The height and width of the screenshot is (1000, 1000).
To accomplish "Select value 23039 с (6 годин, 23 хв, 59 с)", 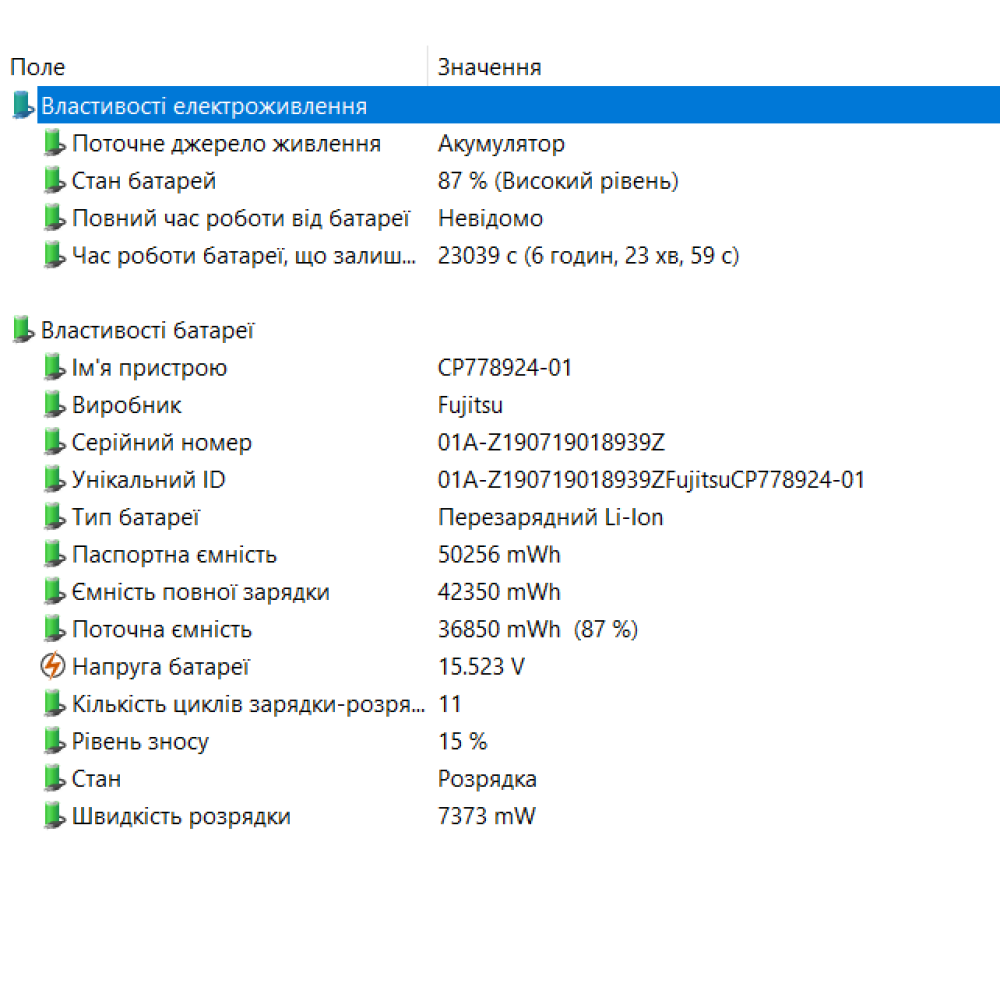I will [x=589, y=256].
